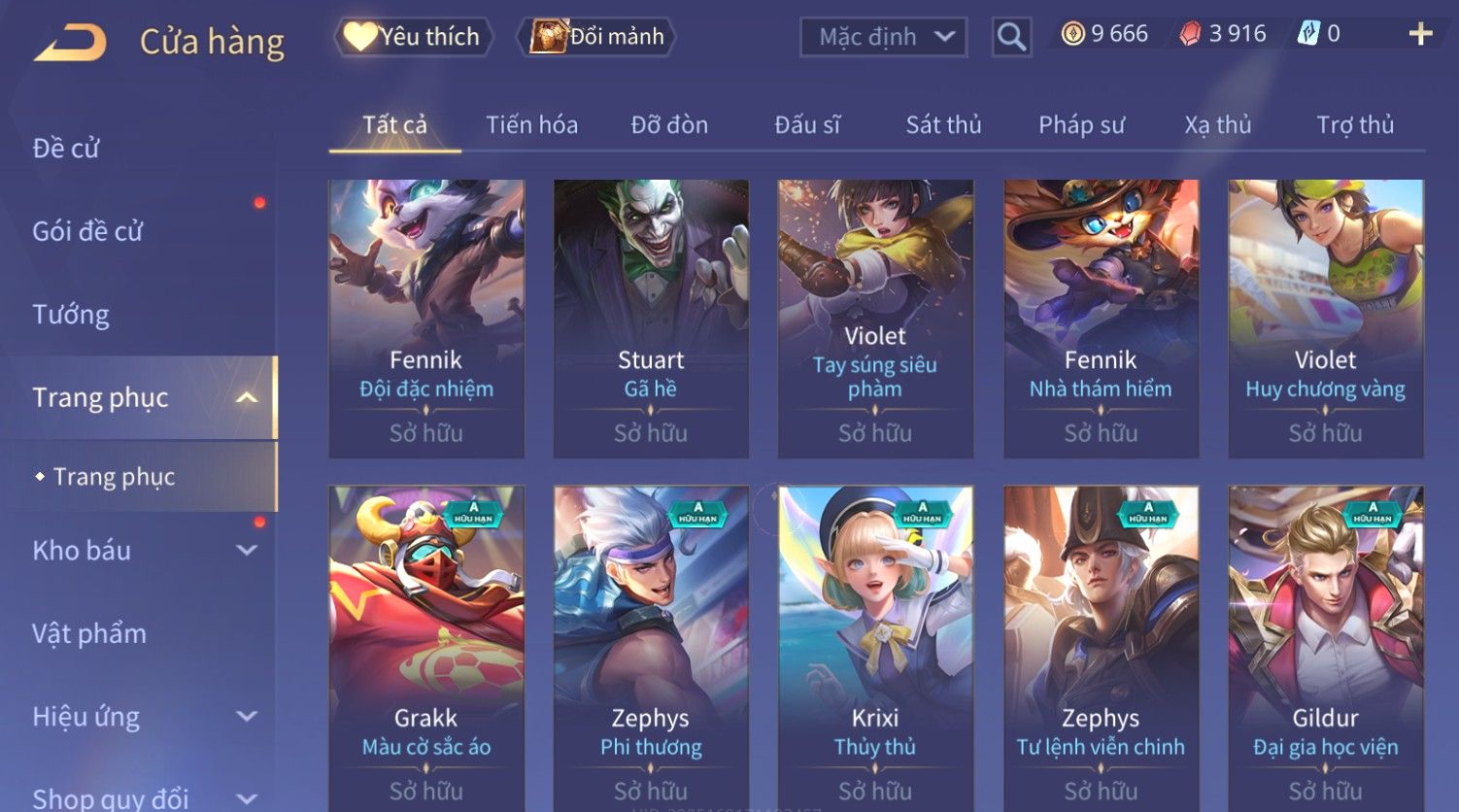
Task: Expand the Kho báu sidebar section
Action: click(247, 550)
